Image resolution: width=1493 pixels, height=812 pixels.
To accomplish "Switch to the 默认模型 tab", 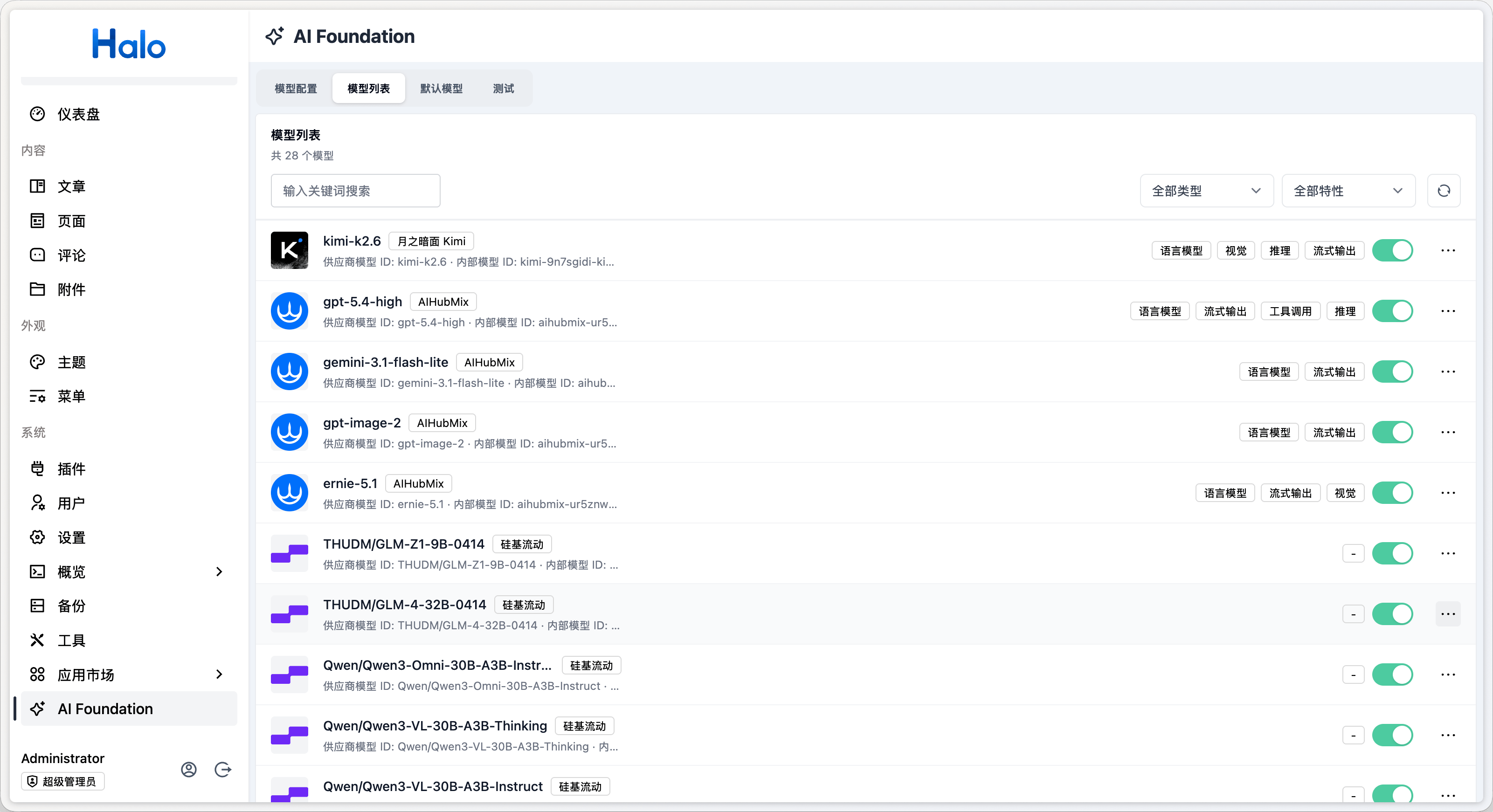I will [x=441, y=89].
